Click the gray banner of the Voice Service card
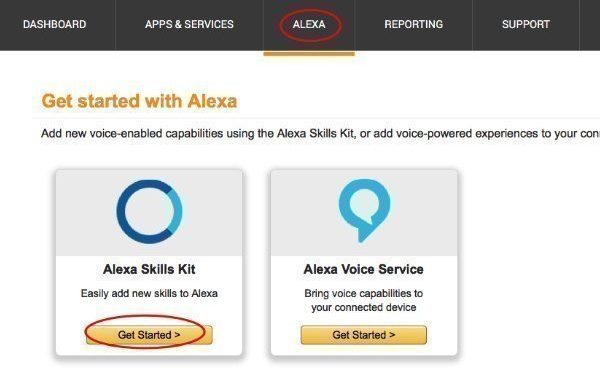Screen dimensions: 600x388 pyautogui.click(x=364, y=213)
